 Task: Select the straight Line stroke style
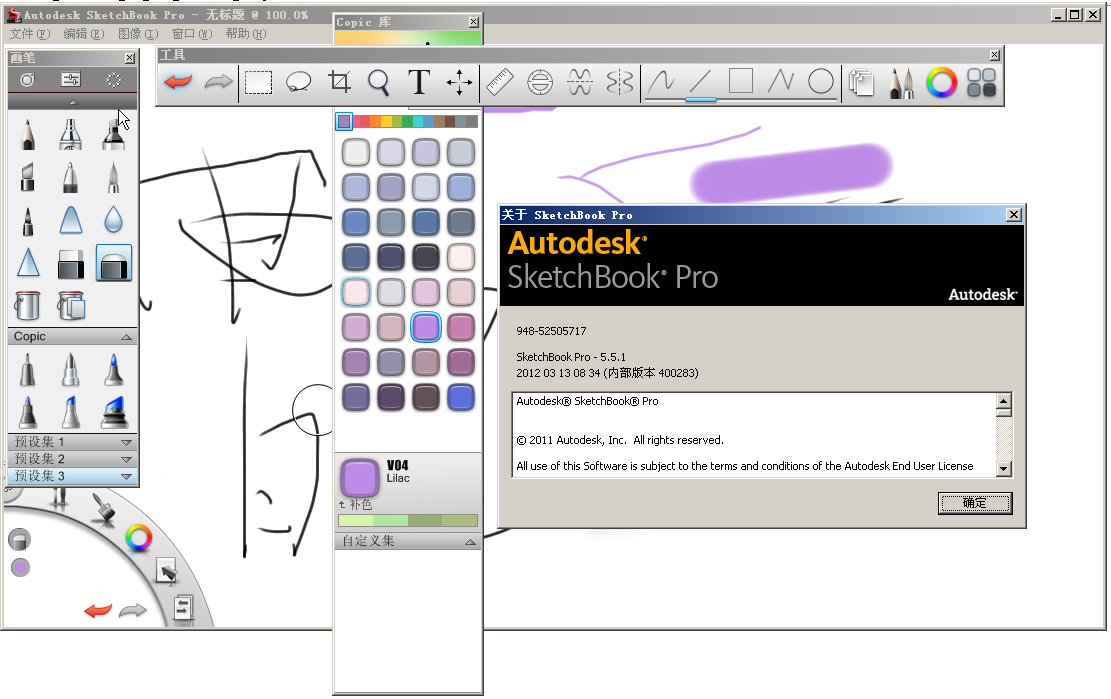pos(701,81)
